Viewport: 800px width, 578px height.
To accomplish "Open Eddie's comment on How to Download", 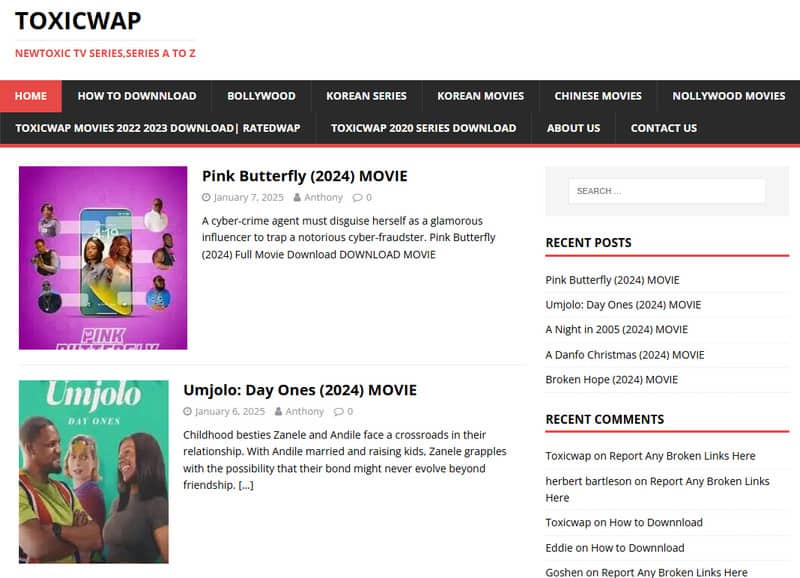I will [637, 547].
